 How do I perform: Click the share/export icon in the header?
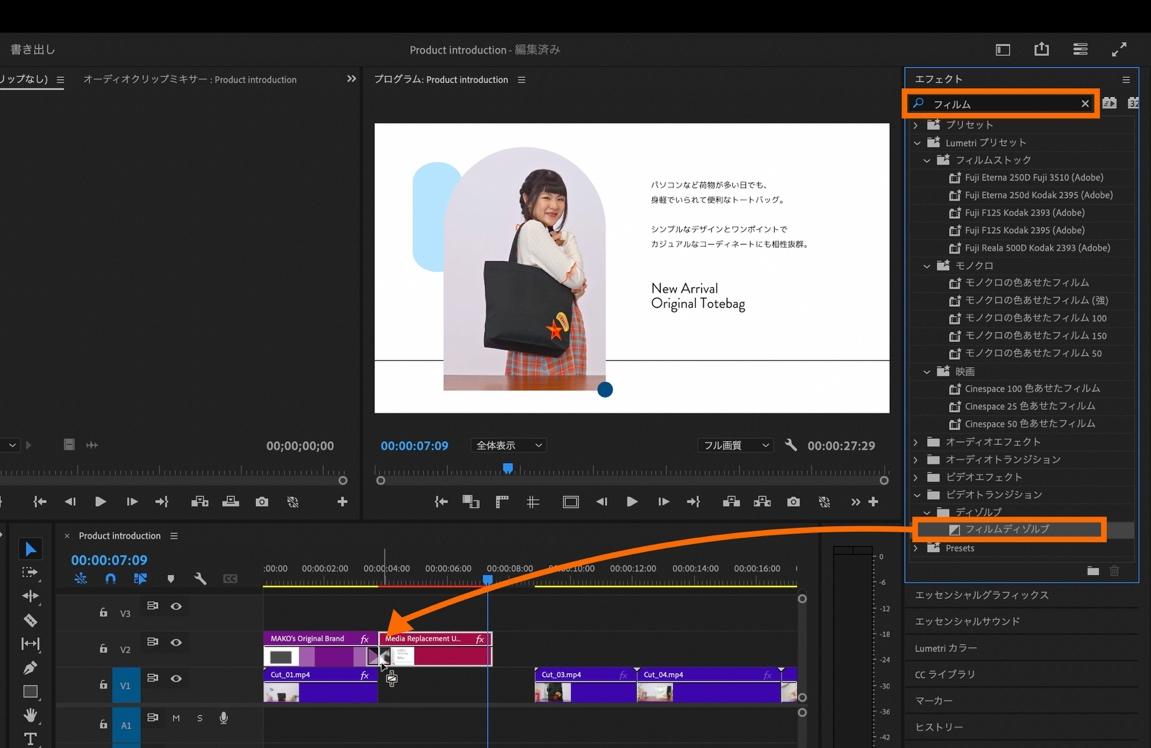point(1041,50)
